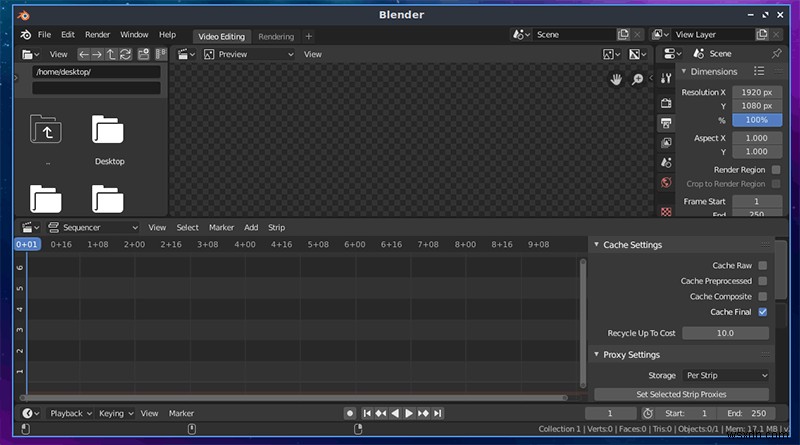The height and width of the screenshot is (445, 800).
Task: Open the Storage Per Strip dropdown
Action: (x=725, y=376)
